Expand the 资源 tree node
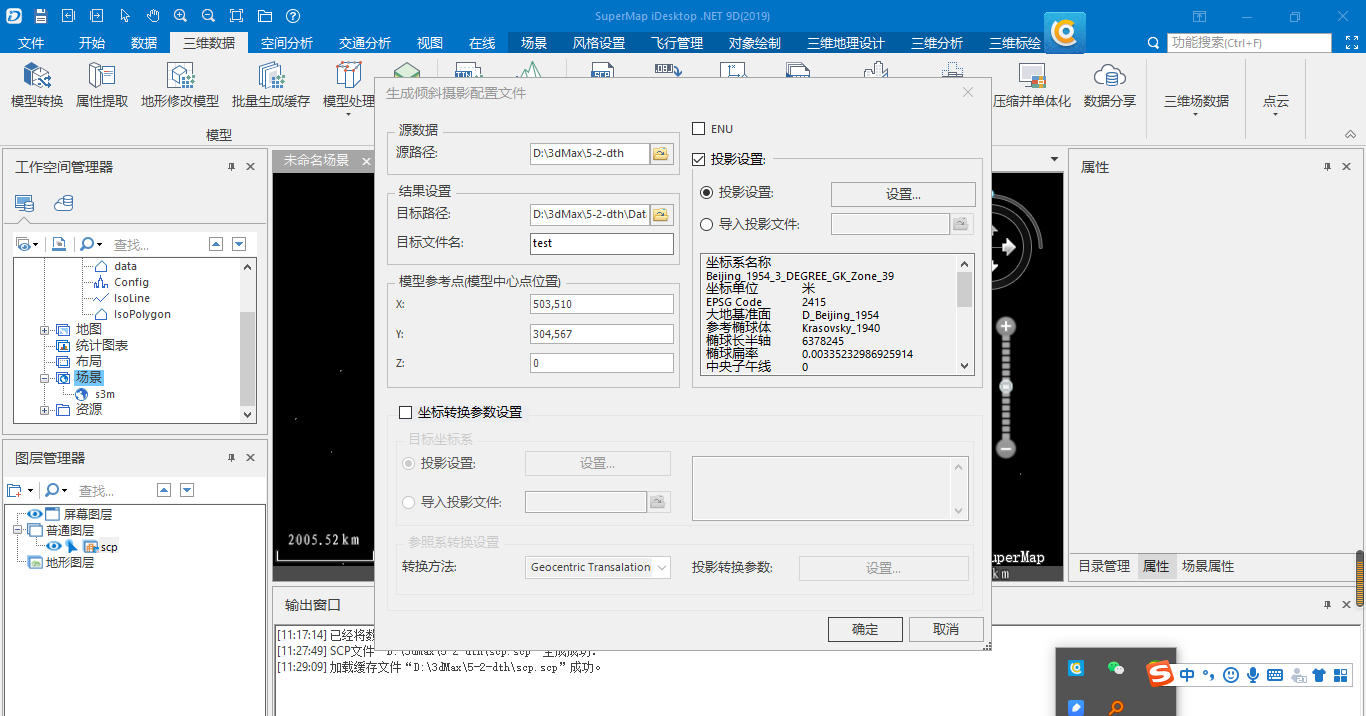Image resolution: width=1366 pixels, height=716 pixels. click(x=44, y=410)
